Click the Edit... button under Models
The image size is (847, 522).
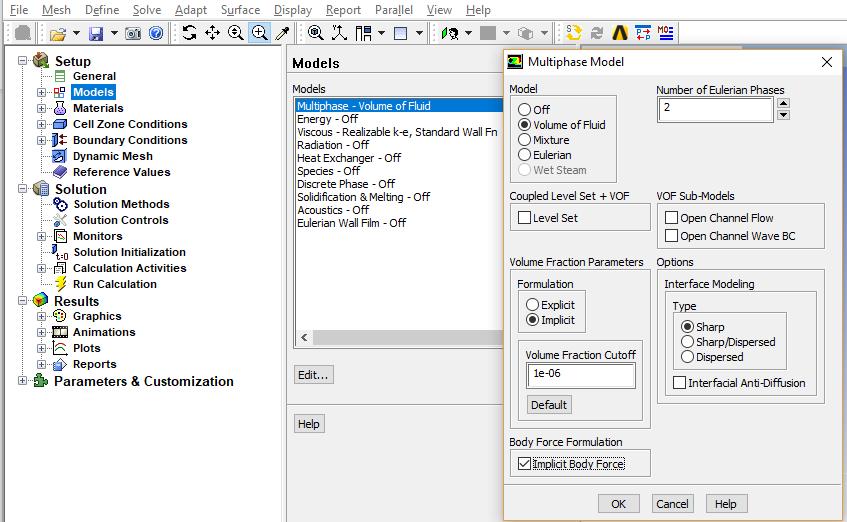(313, 374)
